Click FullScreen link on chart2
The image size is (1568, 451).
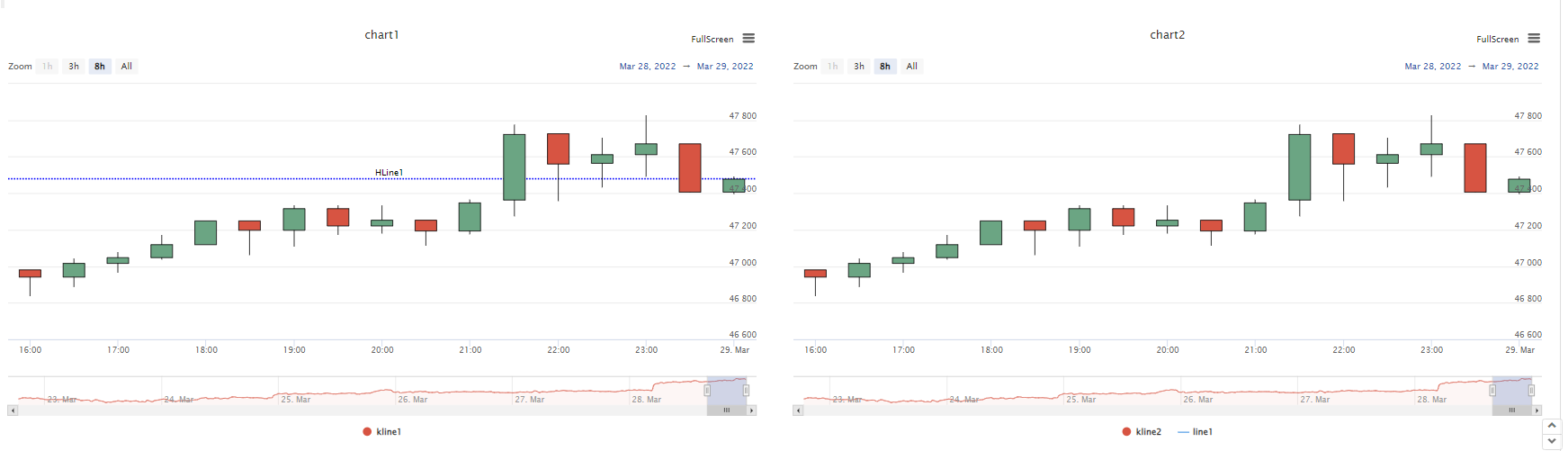click(x=1497, y=40)
